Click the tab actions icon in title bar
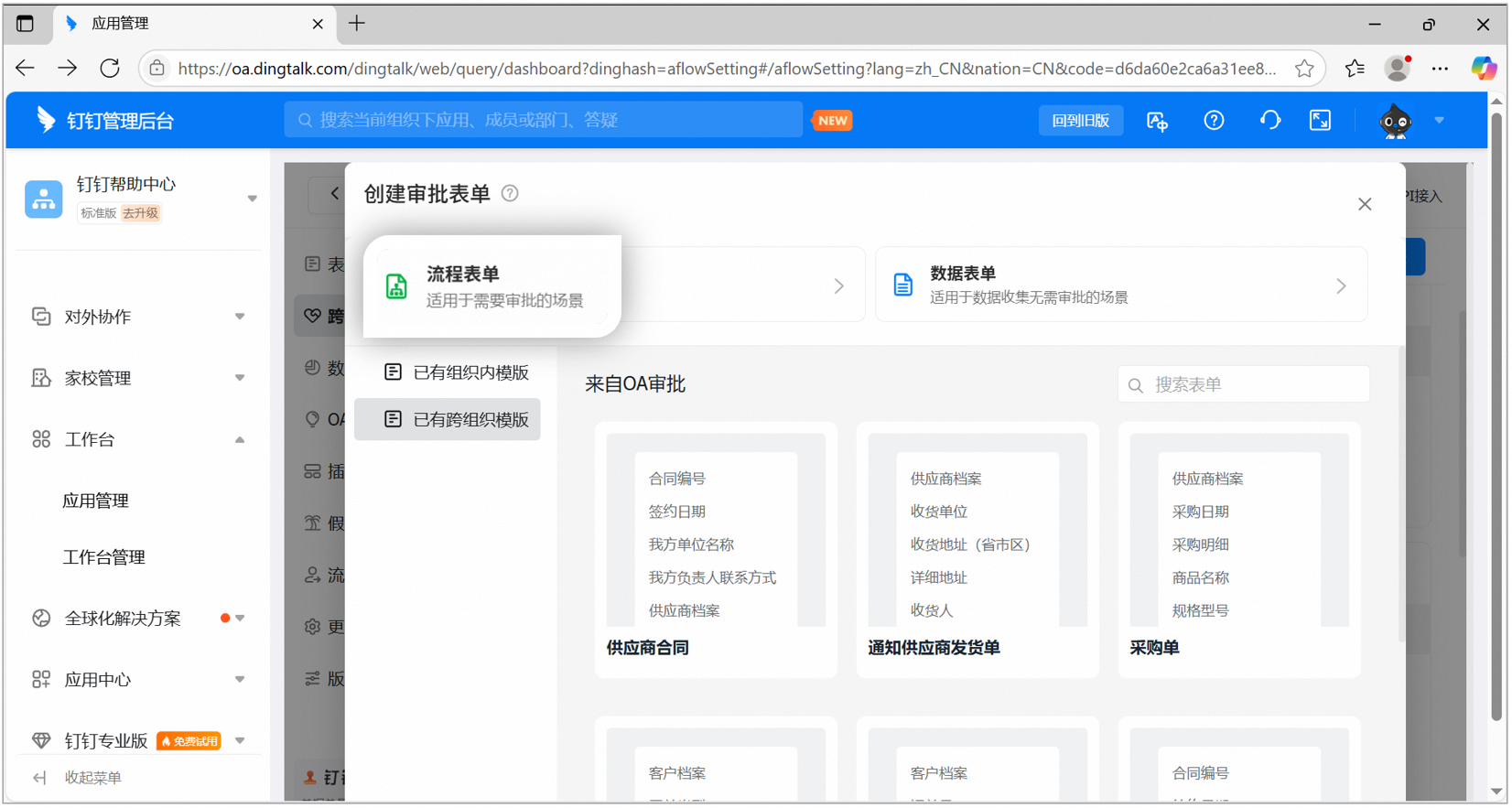The height and width of the screenshot is (808, 1512). point(25,24)
